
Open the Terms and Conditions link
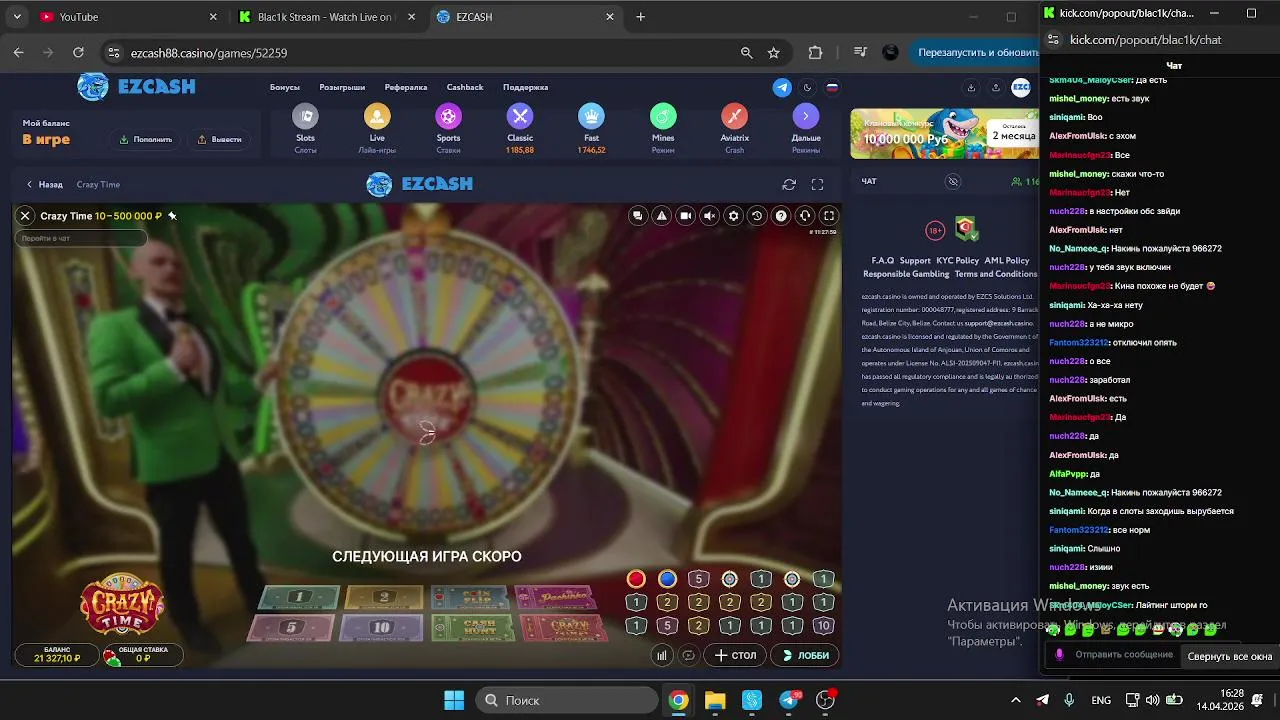(996, 274)
